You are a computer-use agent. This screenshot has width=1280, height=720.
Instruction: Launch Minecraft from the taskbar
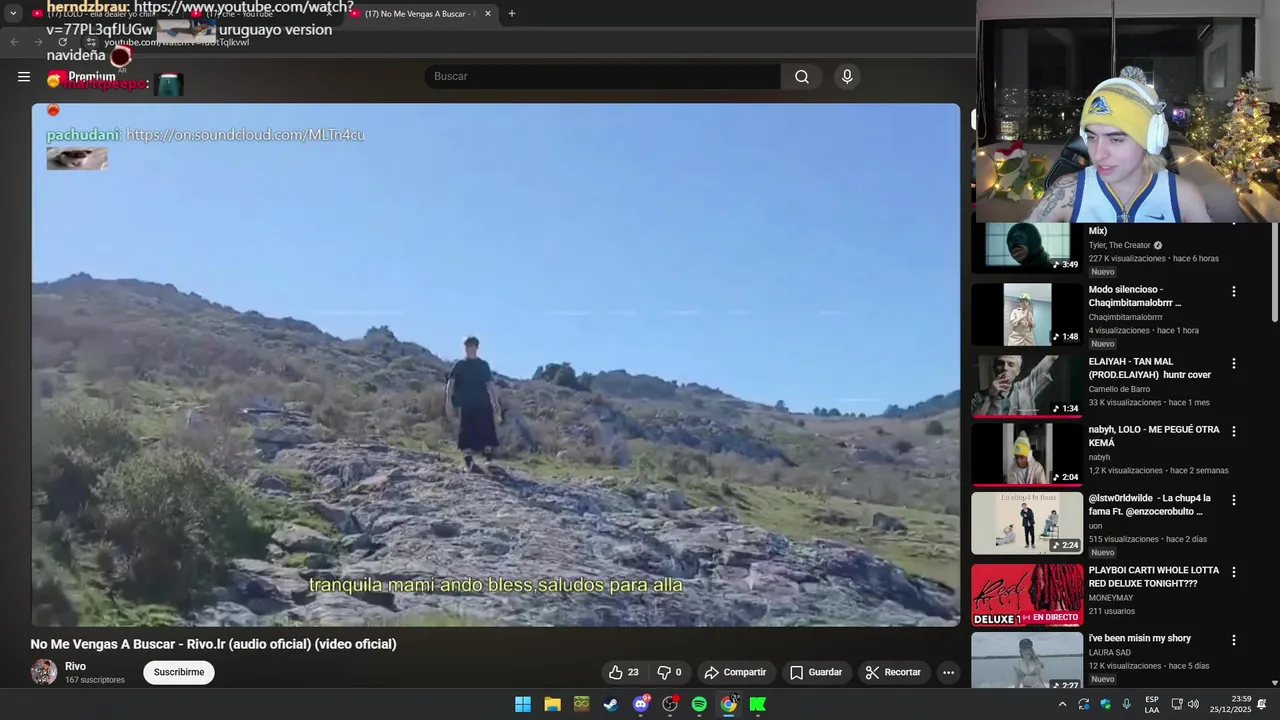tap(581, 704)
